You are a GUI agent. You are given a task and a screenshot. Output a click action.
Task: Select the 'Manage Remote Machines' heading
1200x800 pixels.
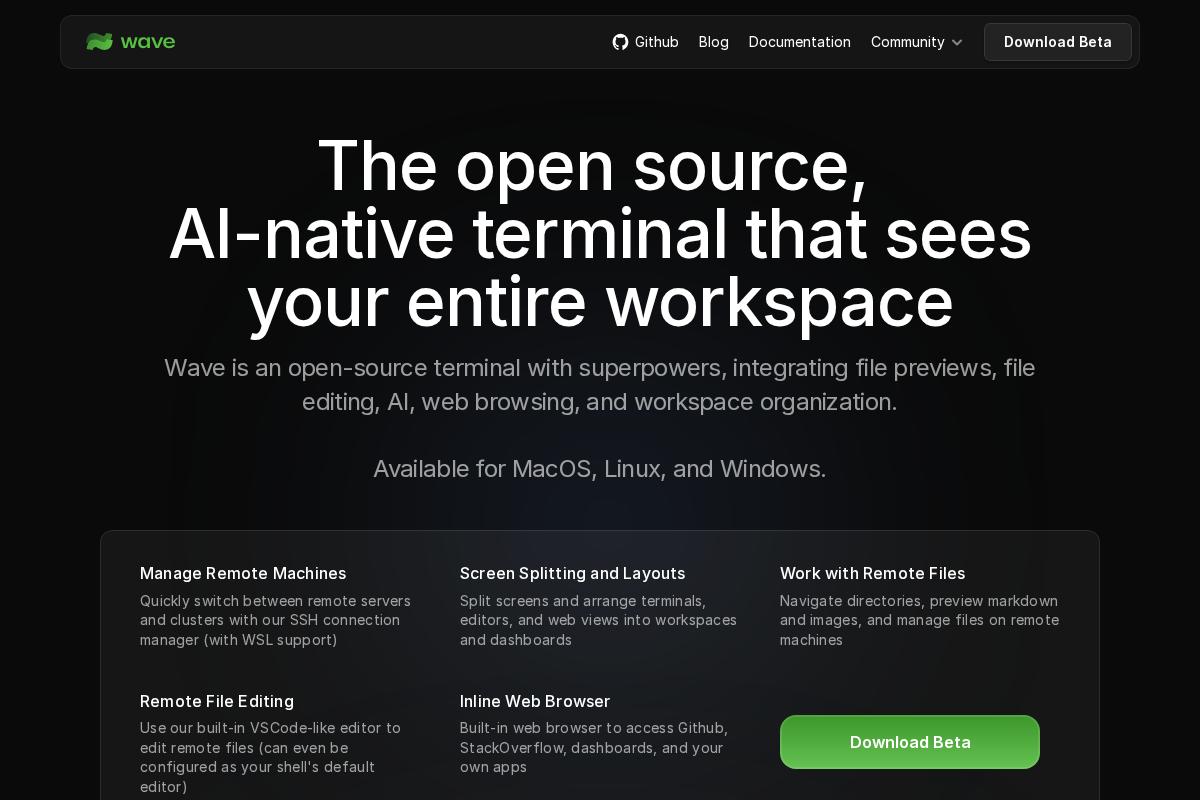click(243, 573)
